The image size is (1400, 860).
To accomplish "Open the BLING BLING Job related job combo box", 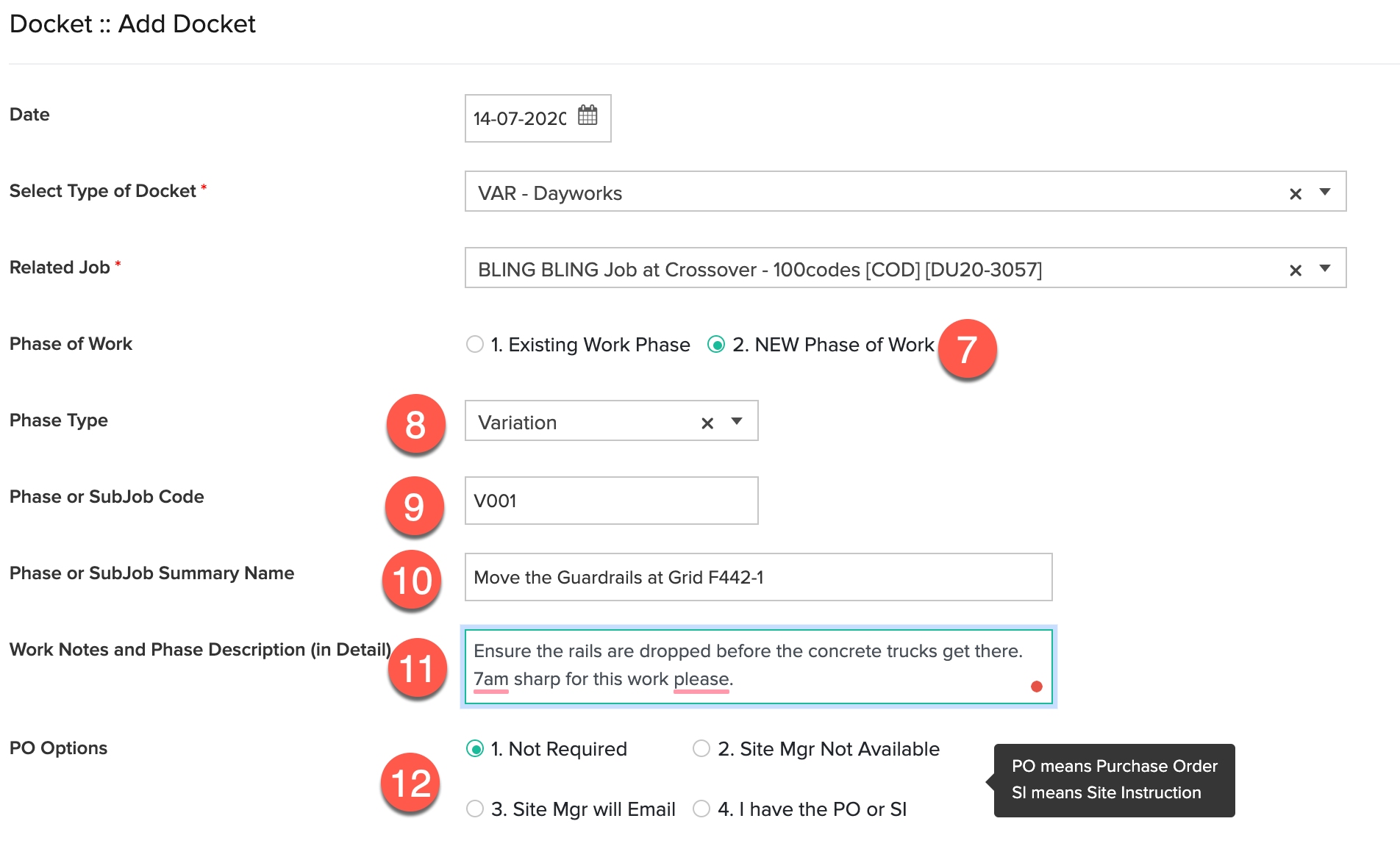I will pos(905,268).
